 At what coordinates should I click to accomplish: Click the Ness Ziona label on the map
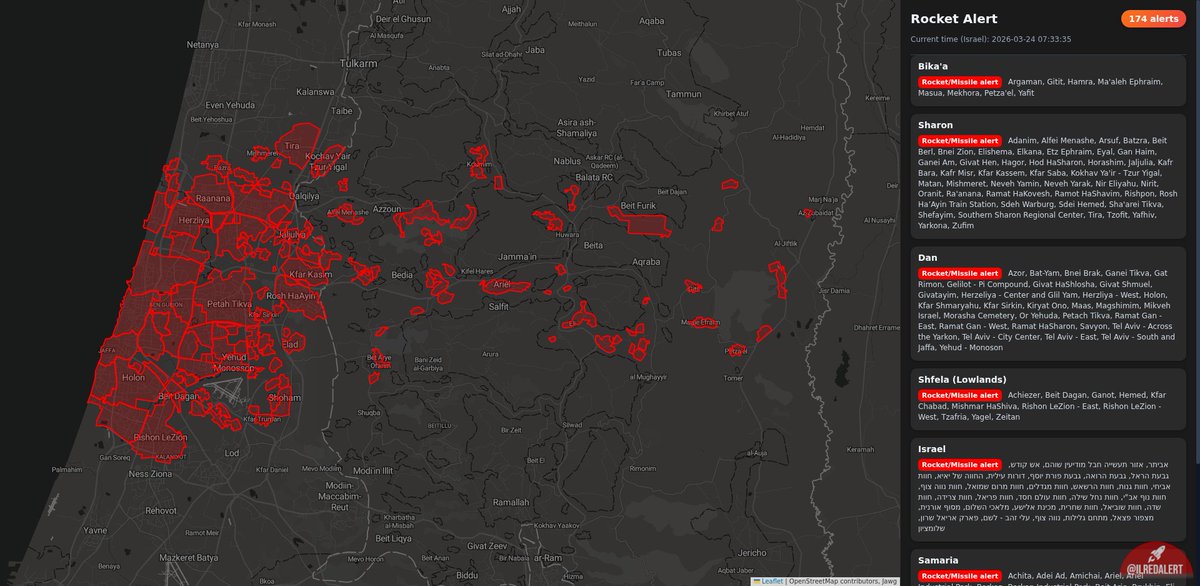[x=152, y=473]
